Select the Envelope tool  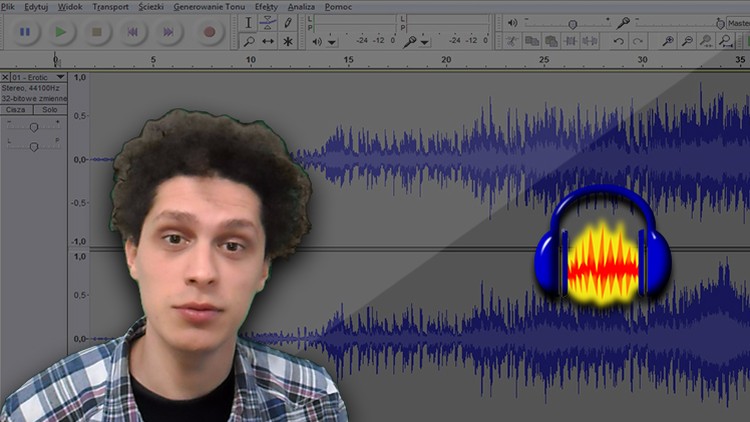(268, 22)
